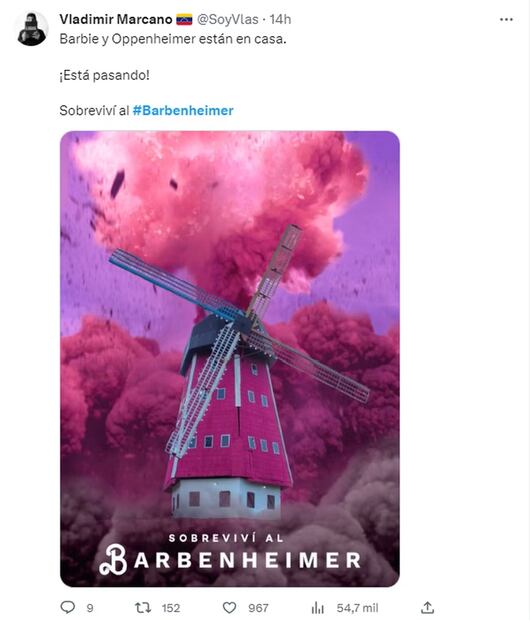This screenshot has height=620, width=530.
Task: Click the Venezuelan flag emoji beside the name
Action: [184, 19]
